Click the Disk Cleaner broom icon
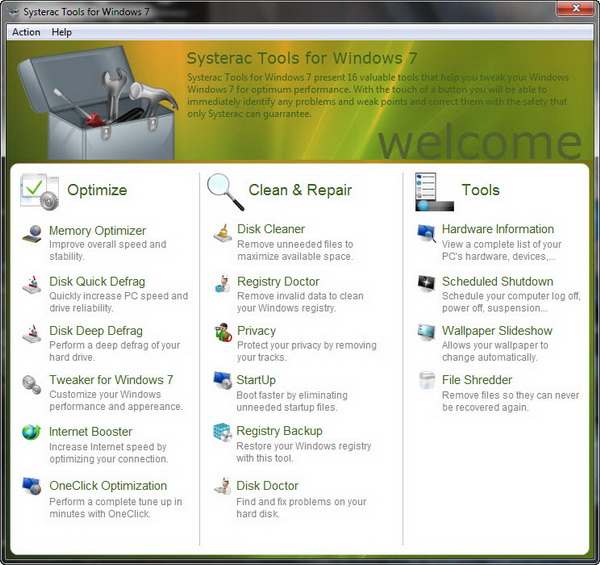 (x=222, y=234)
